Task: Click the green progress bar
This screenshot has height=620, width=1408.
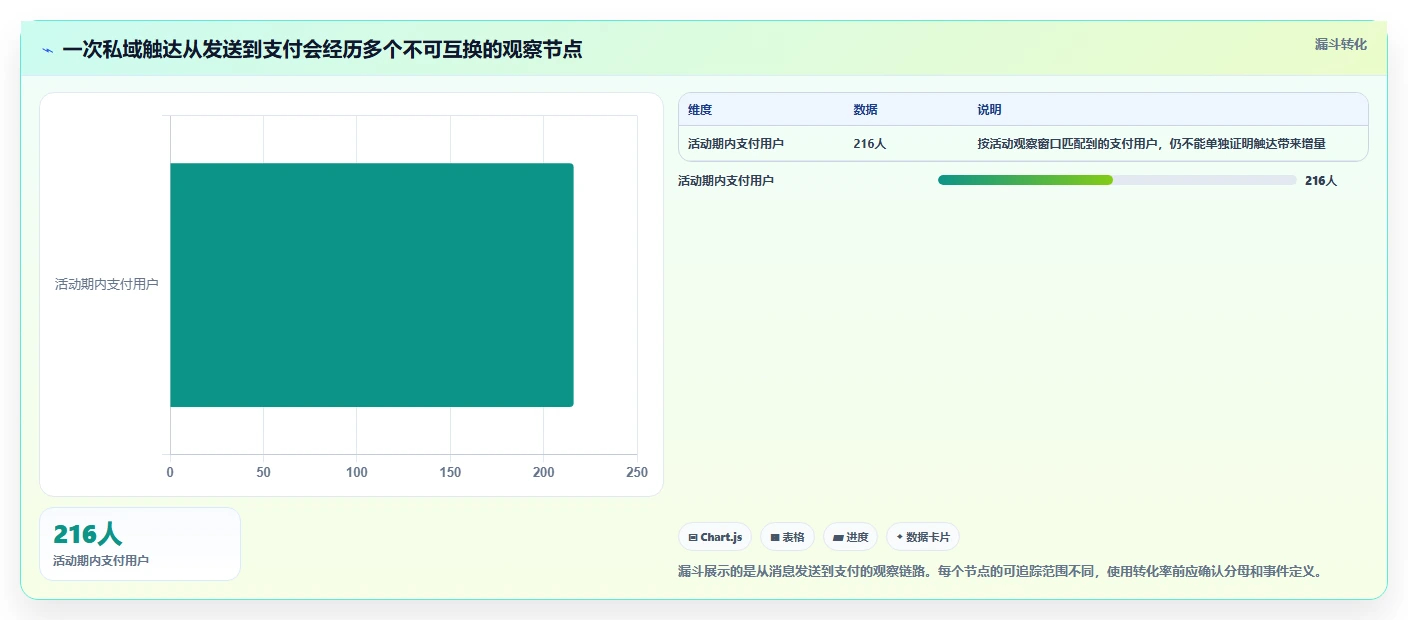Action: 1025,180
